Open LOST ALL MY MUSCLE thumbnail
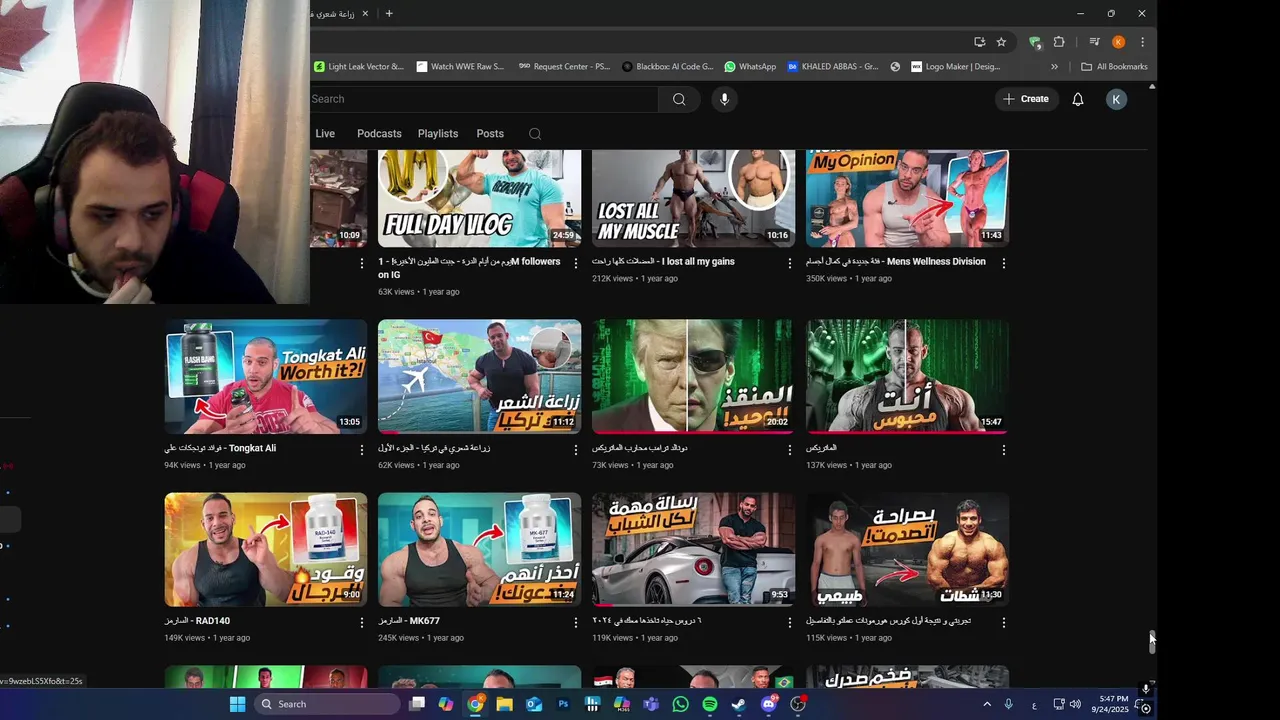The image size is (1280, 720). click(693, 198)
